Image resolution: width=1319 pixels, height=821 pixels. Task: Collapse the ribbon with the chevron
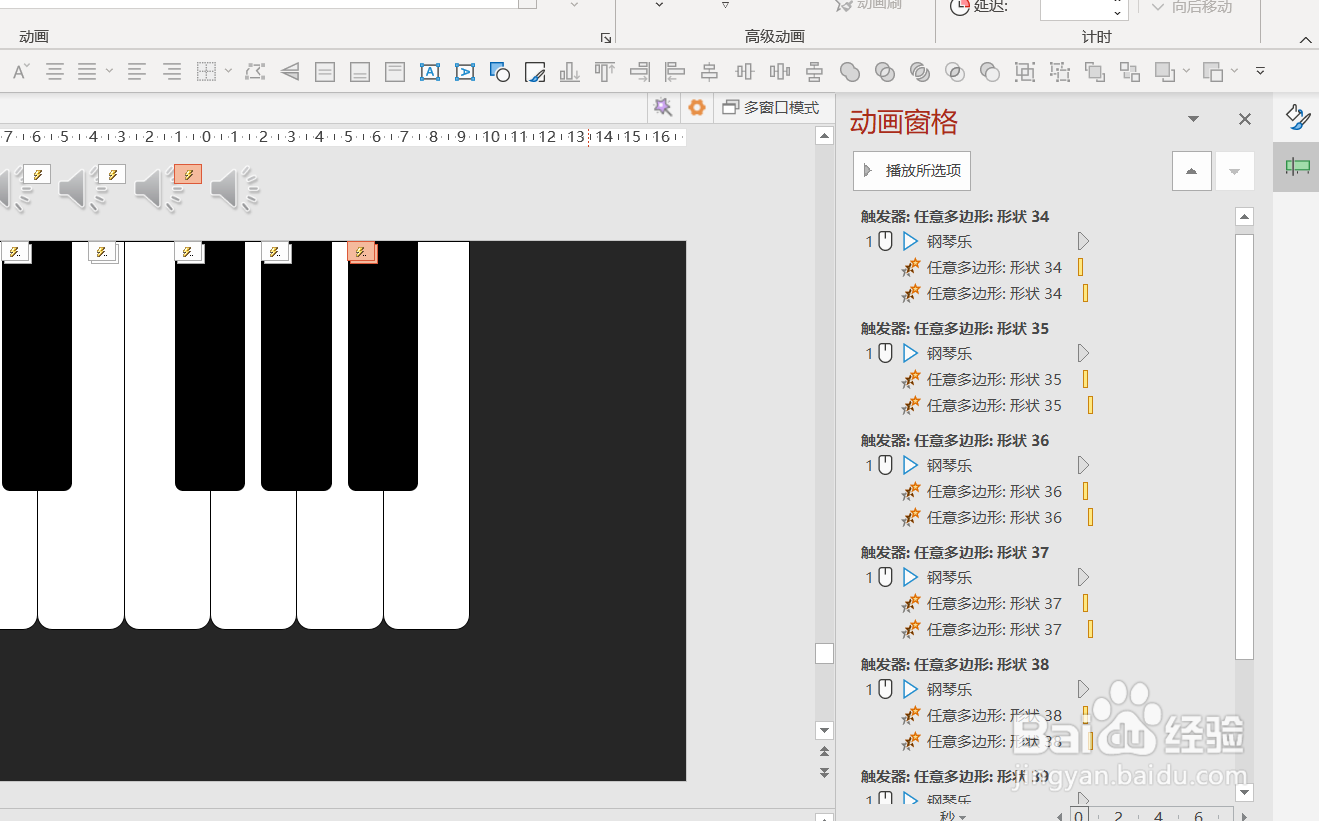click(x=1305, y=40)
